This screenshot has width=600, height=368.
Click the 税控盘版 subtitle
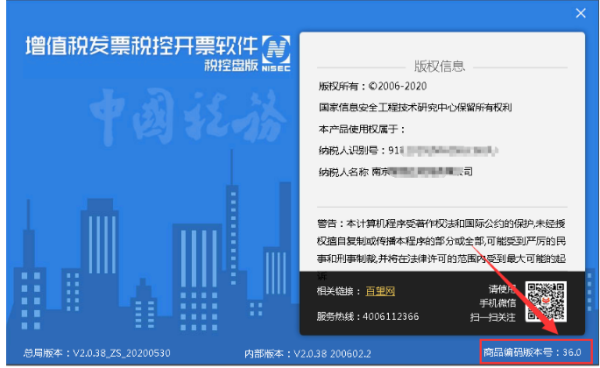pyautogui.click(x=231, y=65)
